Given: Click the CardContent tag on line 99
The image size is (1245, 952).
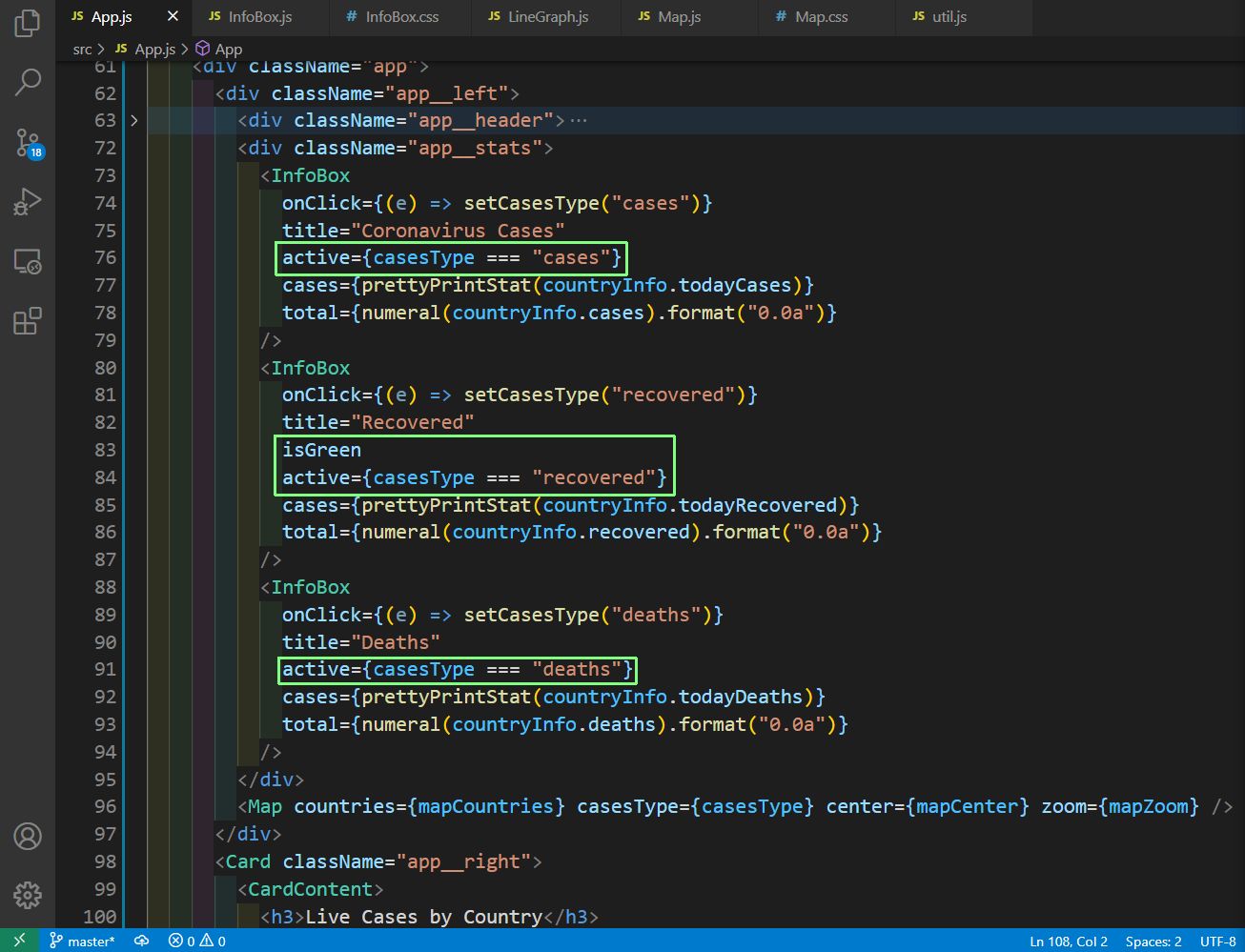Looking at the screenshot, I should tap(311, 889).
